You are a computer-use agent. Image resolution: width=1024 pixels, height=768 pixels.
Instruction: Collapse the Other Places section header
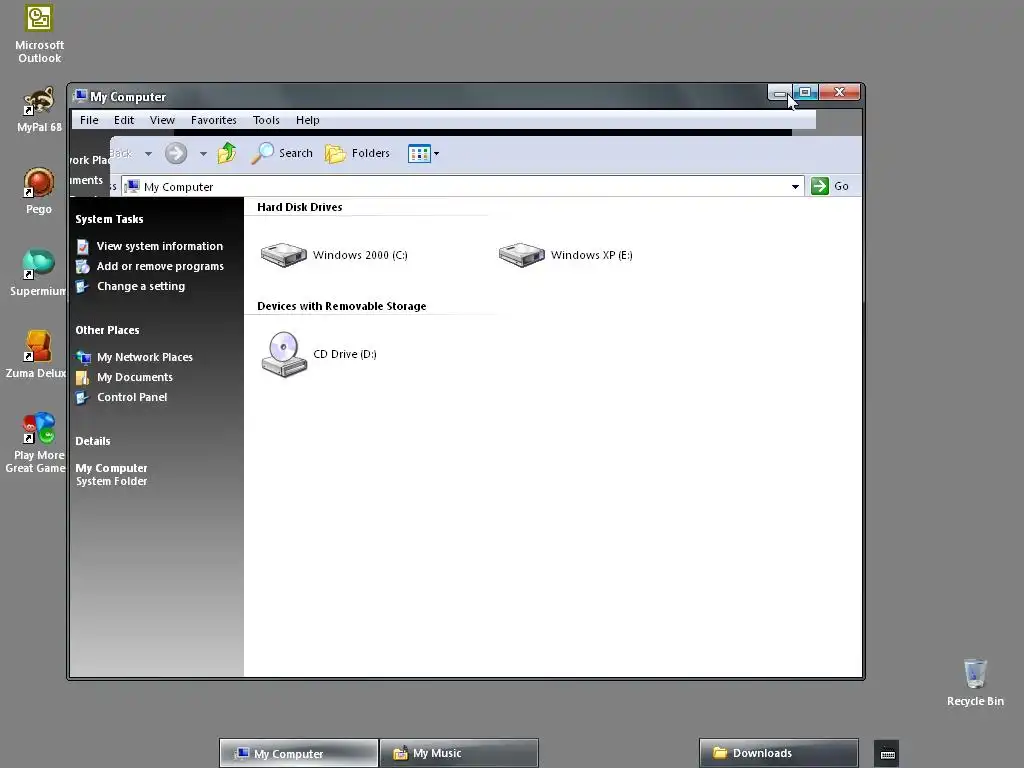(107, 330)
